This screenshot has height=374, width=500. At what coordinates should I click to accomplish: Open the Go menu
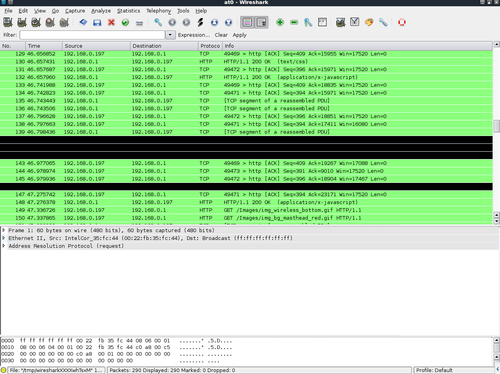coord(55,11)
